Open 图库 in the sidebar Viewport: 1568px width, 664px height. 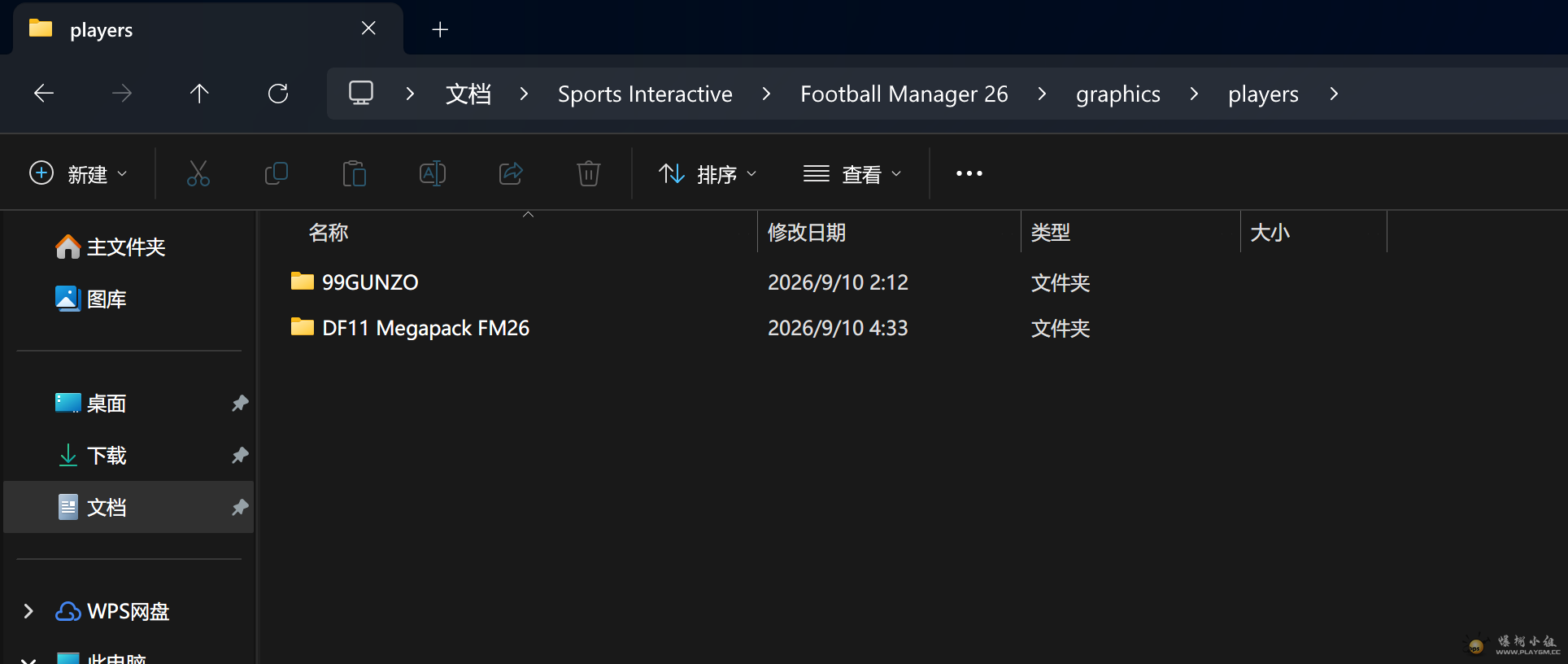91,299
